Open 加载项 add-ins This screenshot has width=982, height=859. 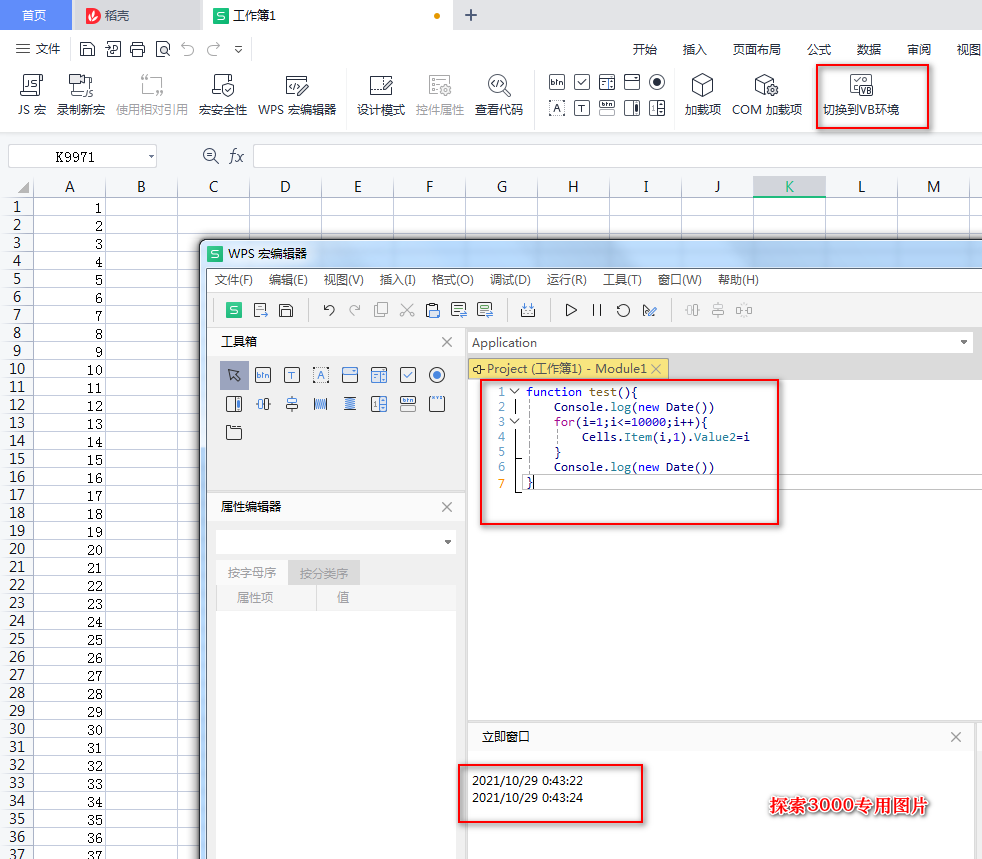(x=703, y=95)
